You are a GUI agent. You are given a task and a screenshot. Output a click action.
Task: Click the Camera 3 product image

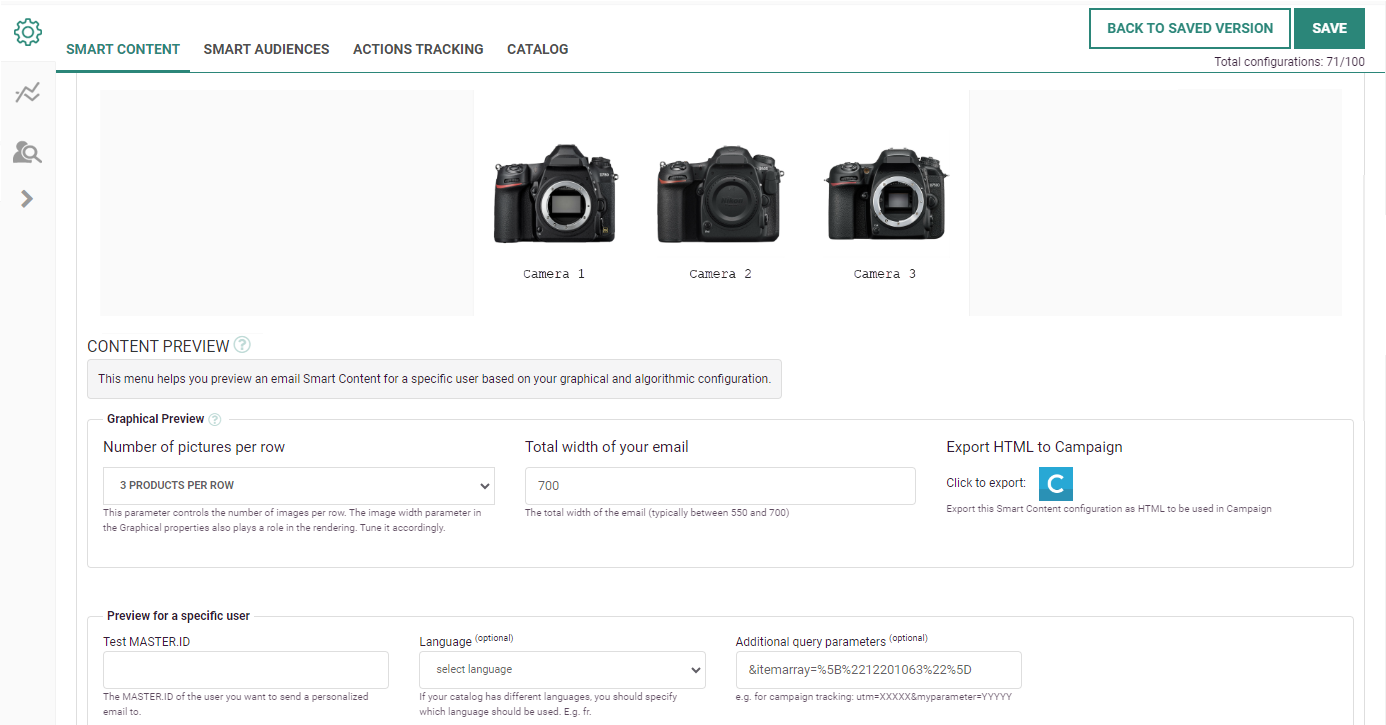click(885, 194)
